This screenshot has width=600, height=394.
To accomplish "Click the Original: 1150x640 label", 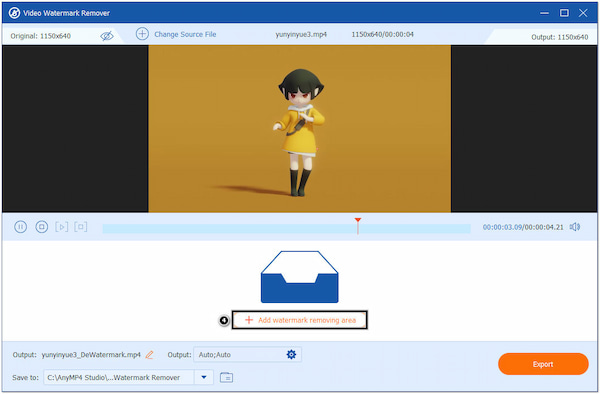I will pyautogui.click(x=41, y=36).
